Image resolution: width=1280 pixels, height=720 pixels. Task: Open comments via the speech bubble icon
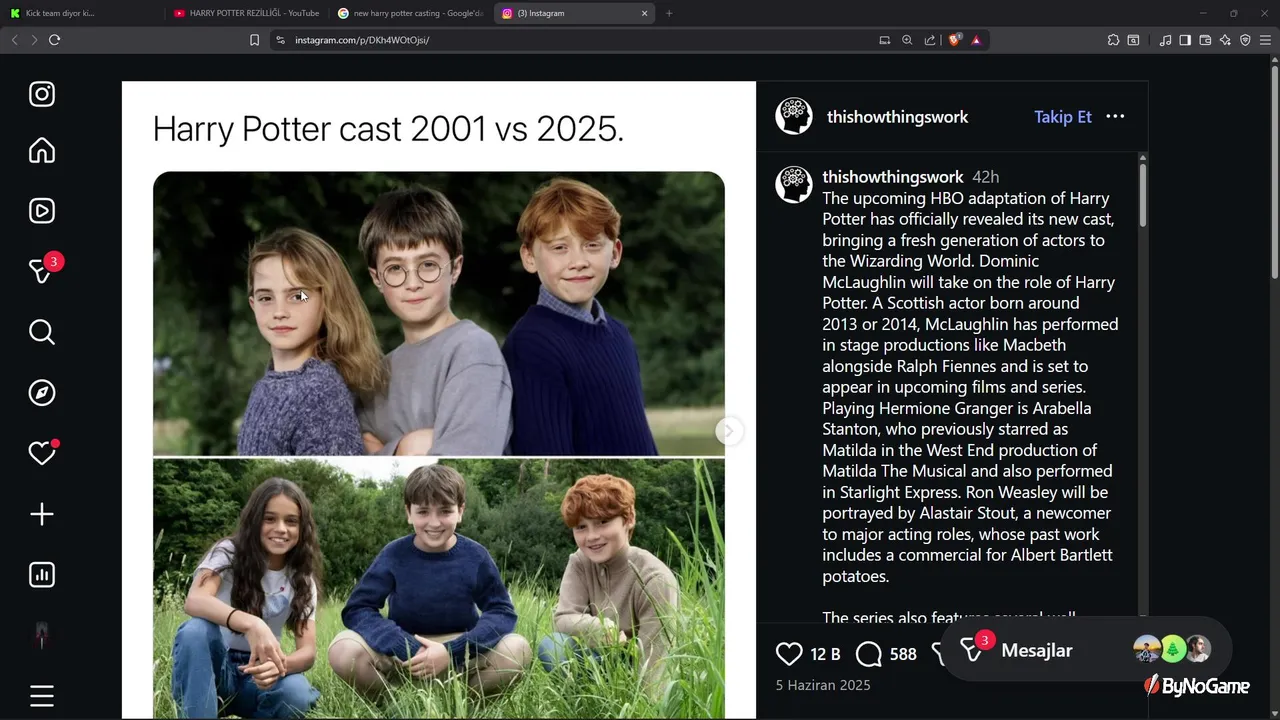coord(869,654)
